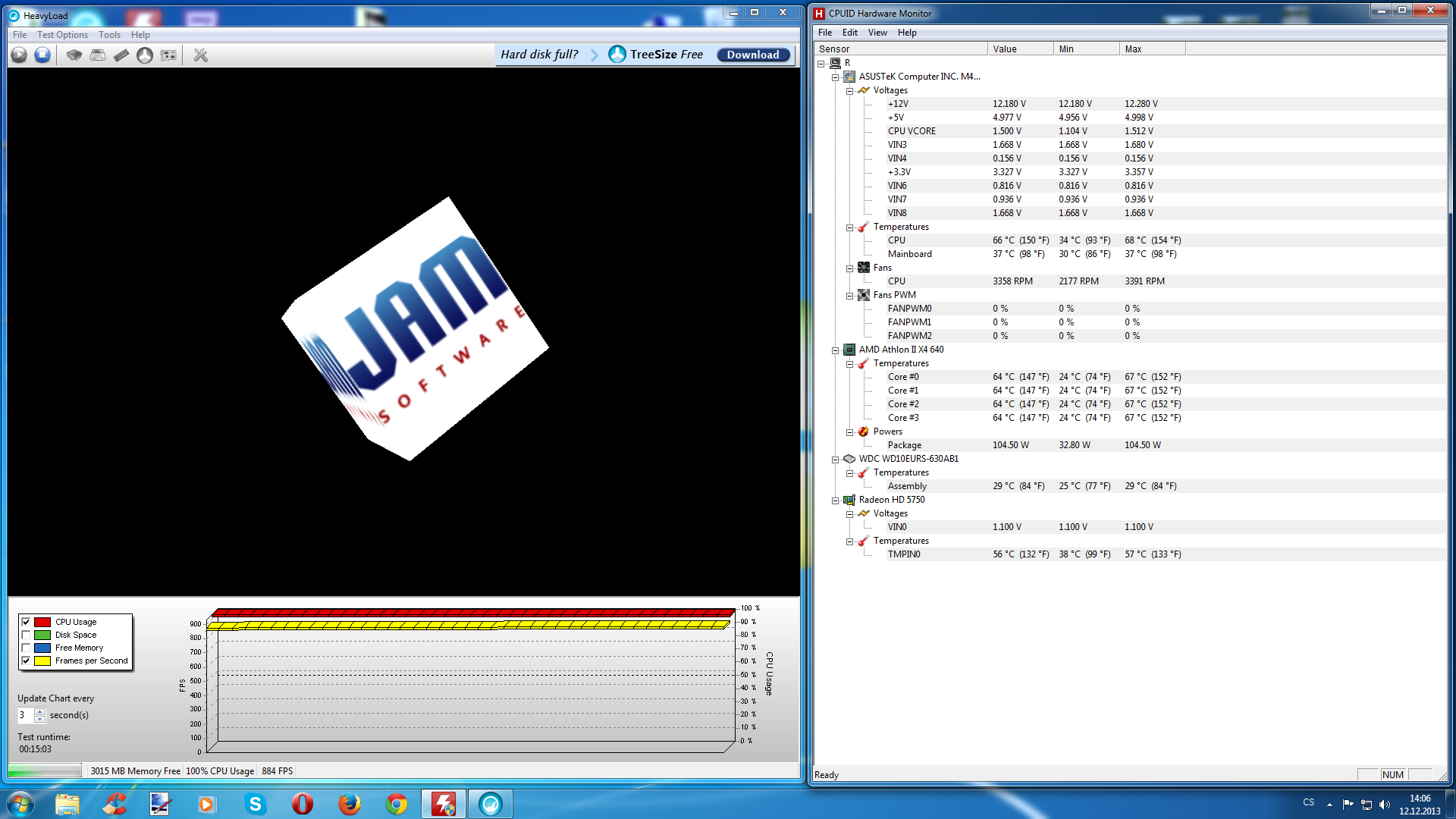Open Action Center flag tray icon
Screen dimensions: 1456x819
coord(1348,805)
